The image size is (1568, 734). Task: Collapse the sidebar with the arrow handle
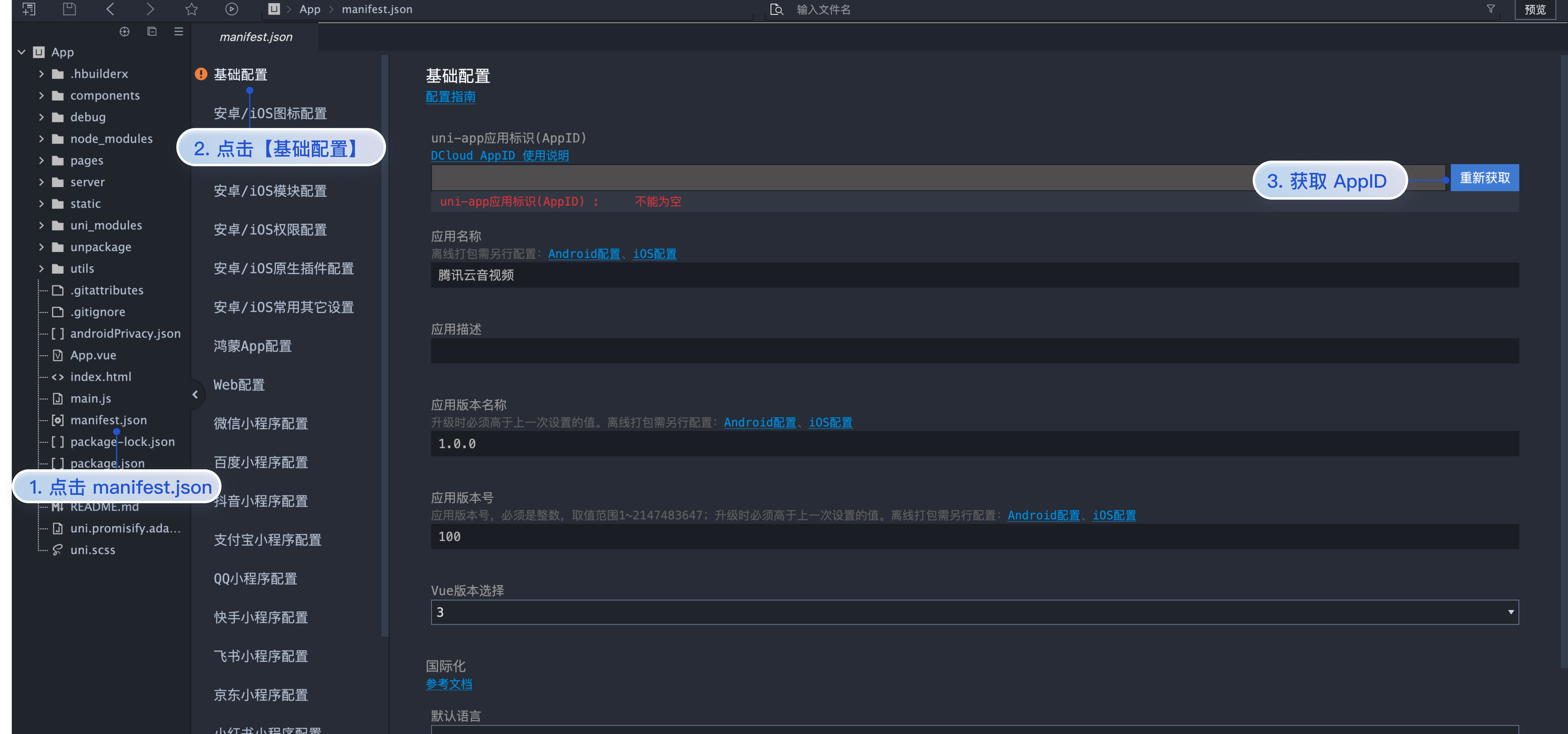pyautogui.click(x=195, y=394)
